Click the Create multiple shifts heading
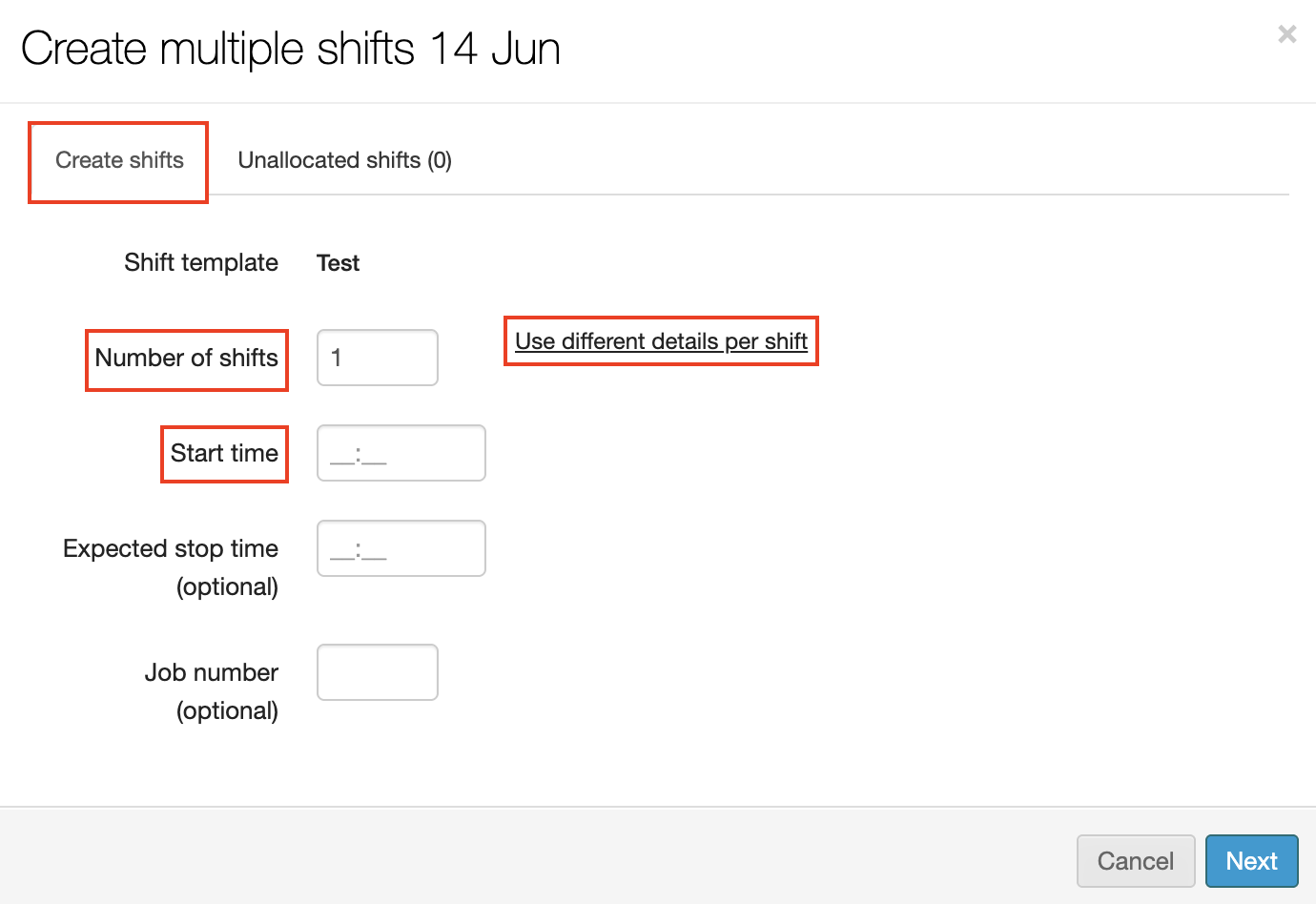The height and width of the screenshot is (904, 1316). pyautogui.click(x=217, y=49)
